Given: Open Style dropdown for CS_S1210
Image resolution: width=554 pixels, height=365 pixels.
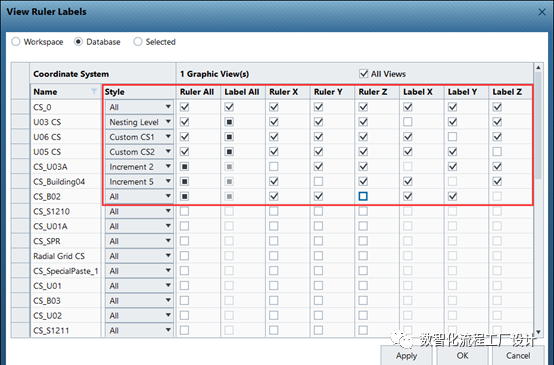Looking at the screenshot, I should pyautogui.click(x=139, y=211).
